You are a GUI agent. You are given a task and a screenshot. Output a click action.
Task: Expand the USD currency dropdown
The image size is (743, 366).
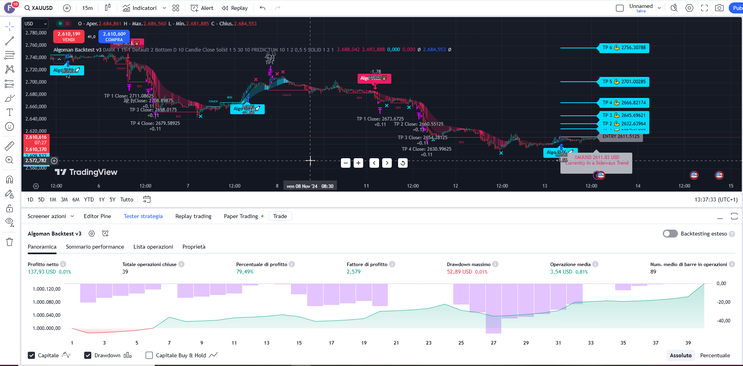click(x=36, y=24)
